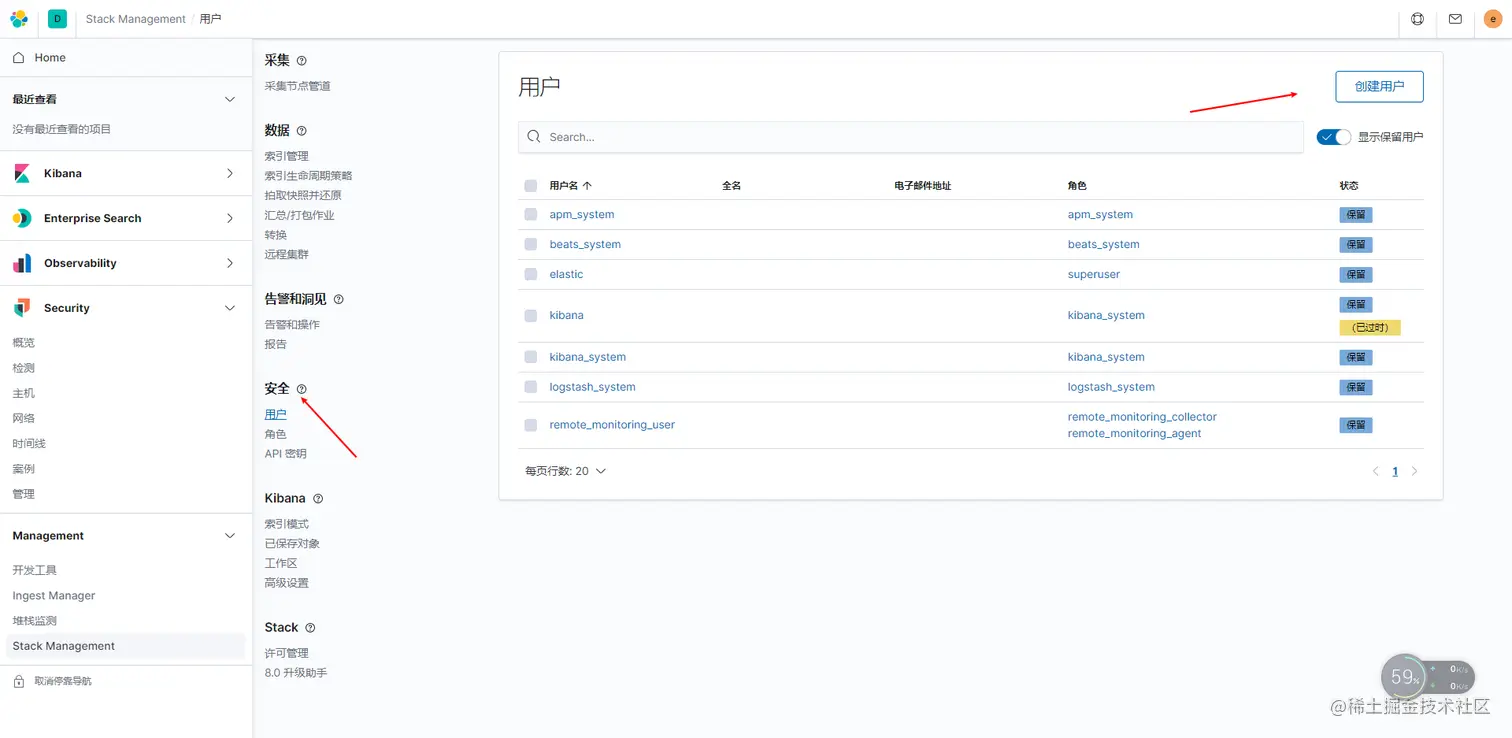The image size is (1512, 738).
Task: Click the help icon next to 数据
Action: (x=302, y=131)
